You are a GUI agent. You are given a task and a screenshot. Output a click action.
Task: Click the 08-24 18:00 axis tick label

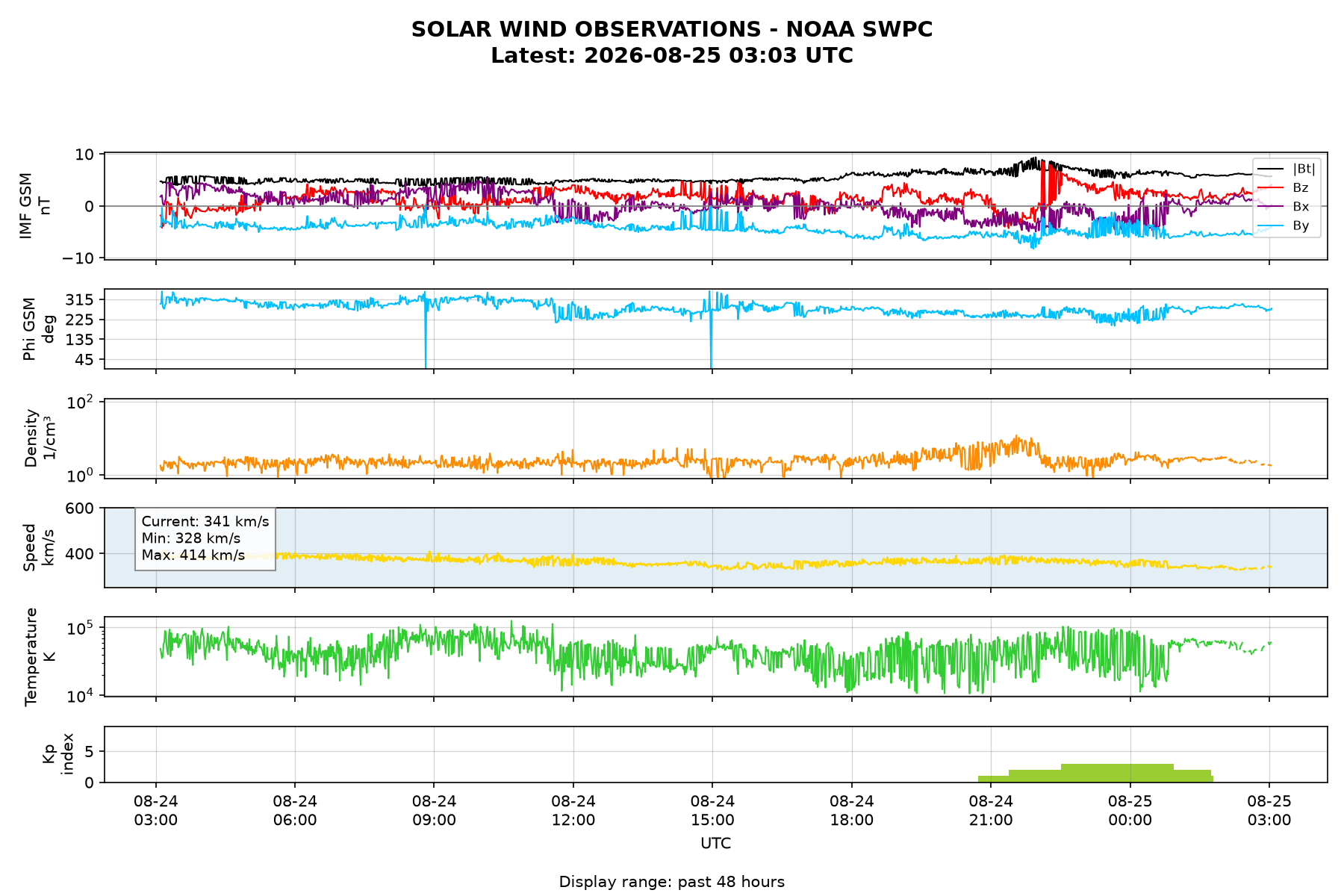pyautogui.click(x=852, y=811)
